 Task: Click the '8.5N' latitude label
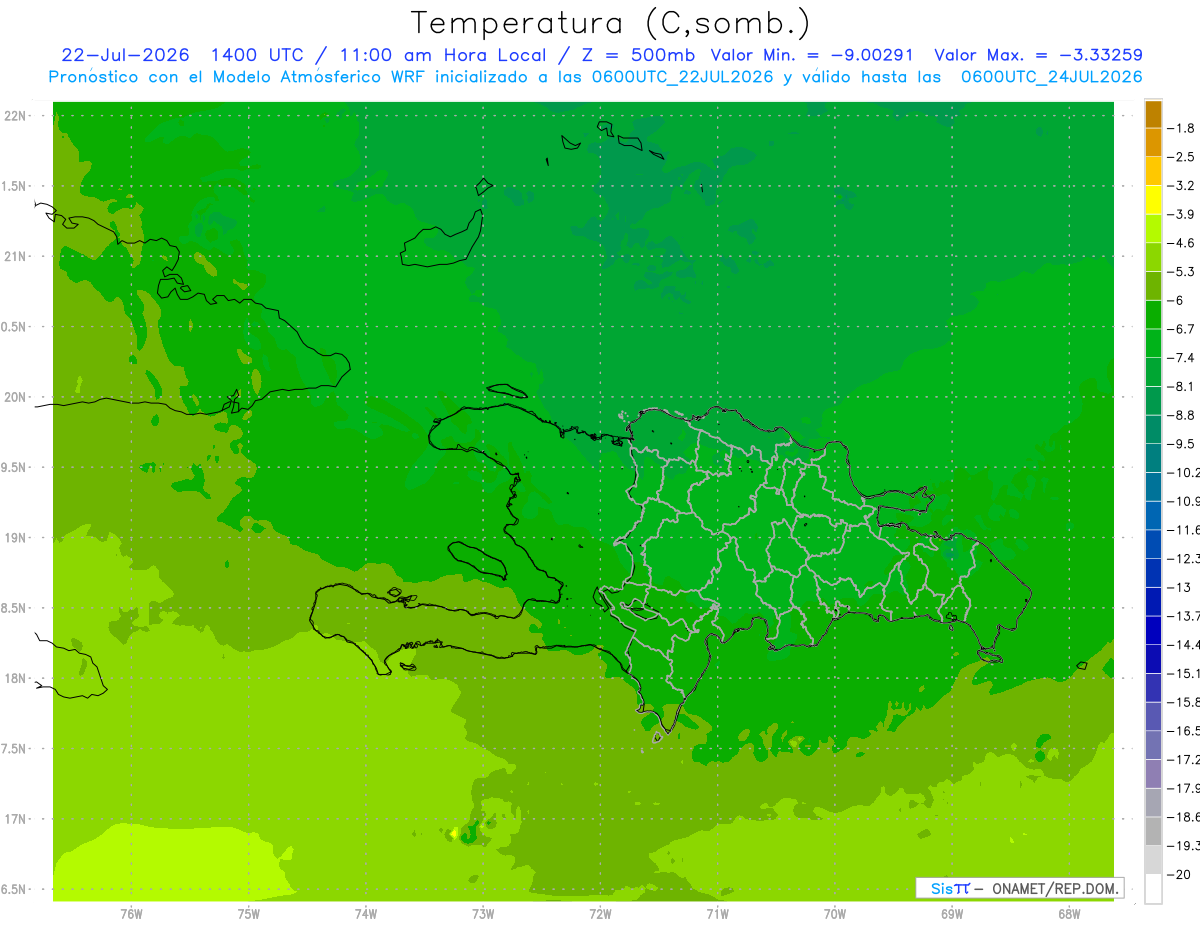[15, 608]
